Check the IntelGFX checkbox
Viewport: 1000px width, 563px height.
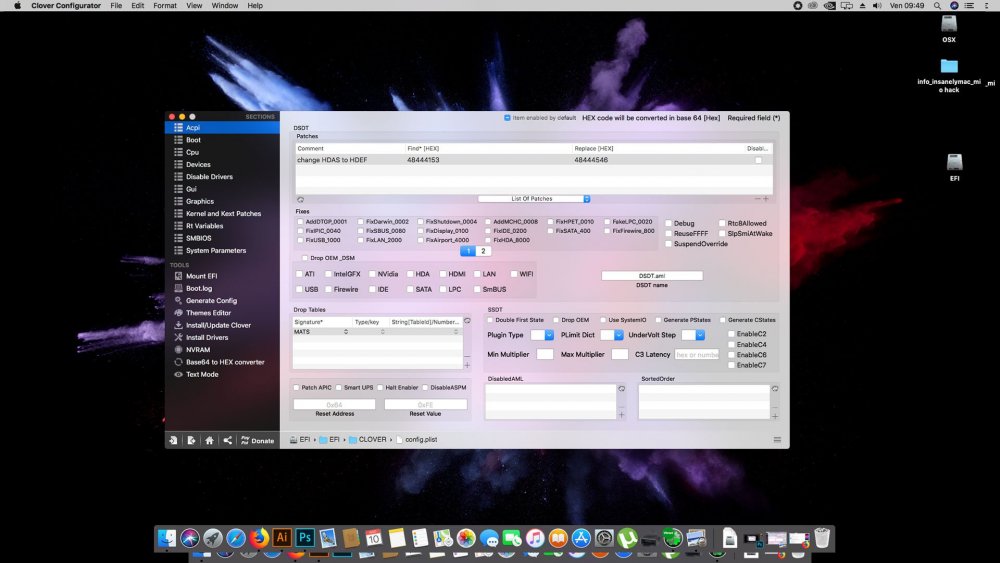pos(328,274)
